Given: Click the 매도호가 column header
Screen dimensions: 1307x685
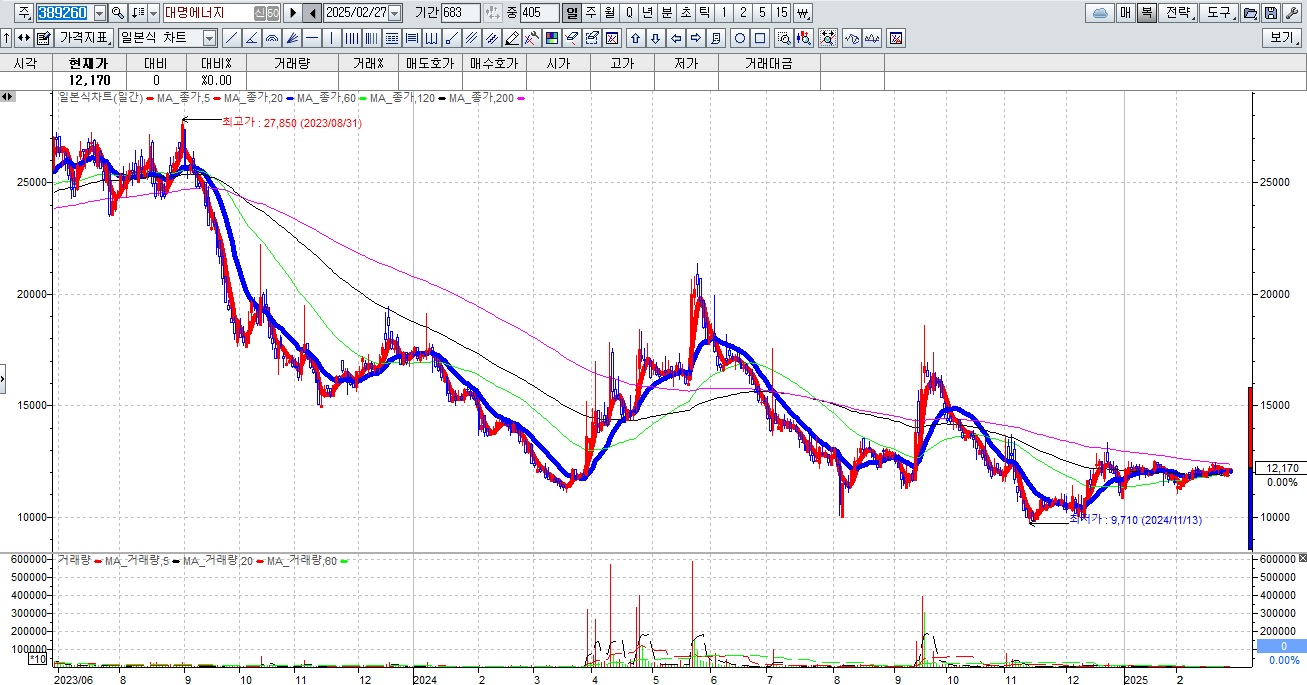Looking at the screenshot, I should pos(429,63).
